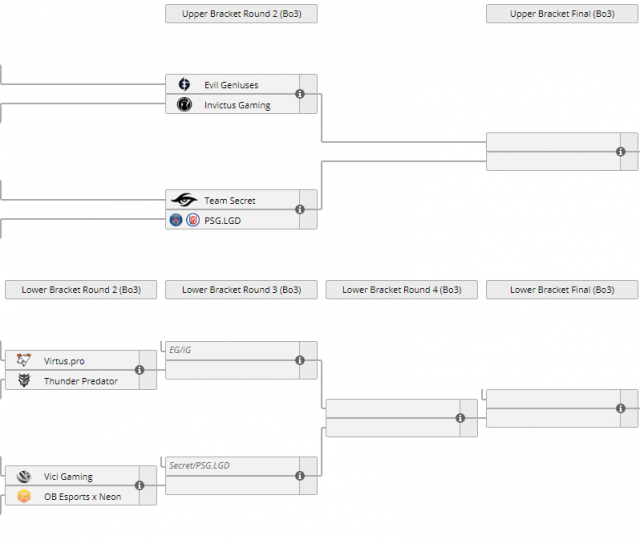Select the Evil Geniuses team name
The height and width of the screenshot is (540, 640).
pyautogui.click(x=231, y=85)
